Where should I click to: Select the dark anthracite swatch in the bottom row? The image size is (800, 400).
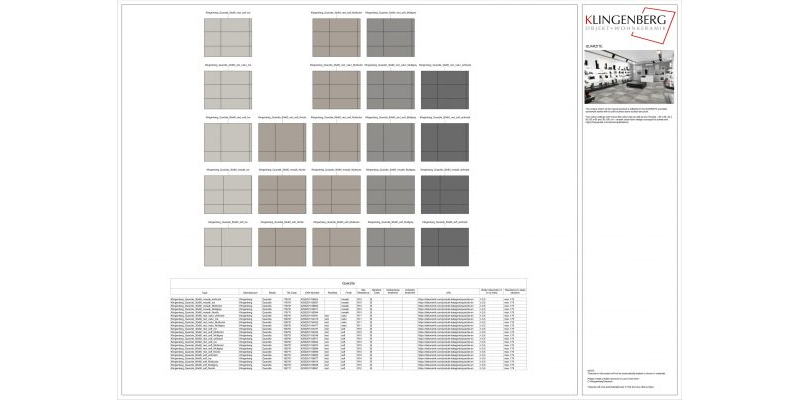coord(444,247)
